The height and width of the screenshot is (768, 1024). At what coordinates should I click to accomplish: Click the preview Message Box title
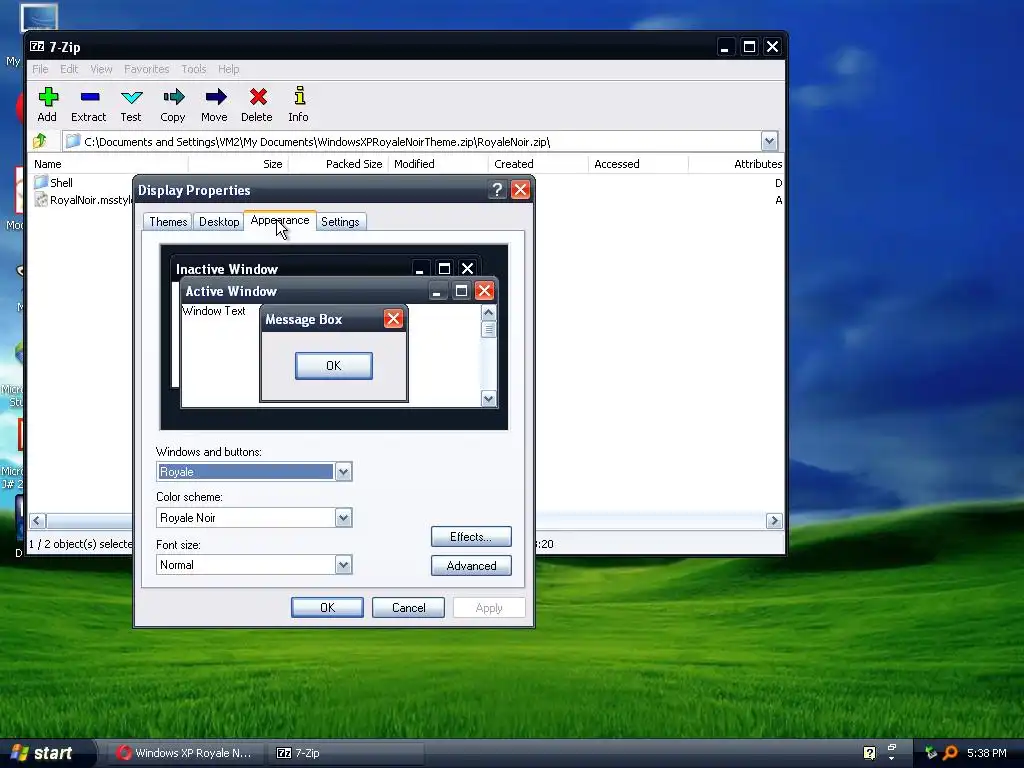coord(304,319)
